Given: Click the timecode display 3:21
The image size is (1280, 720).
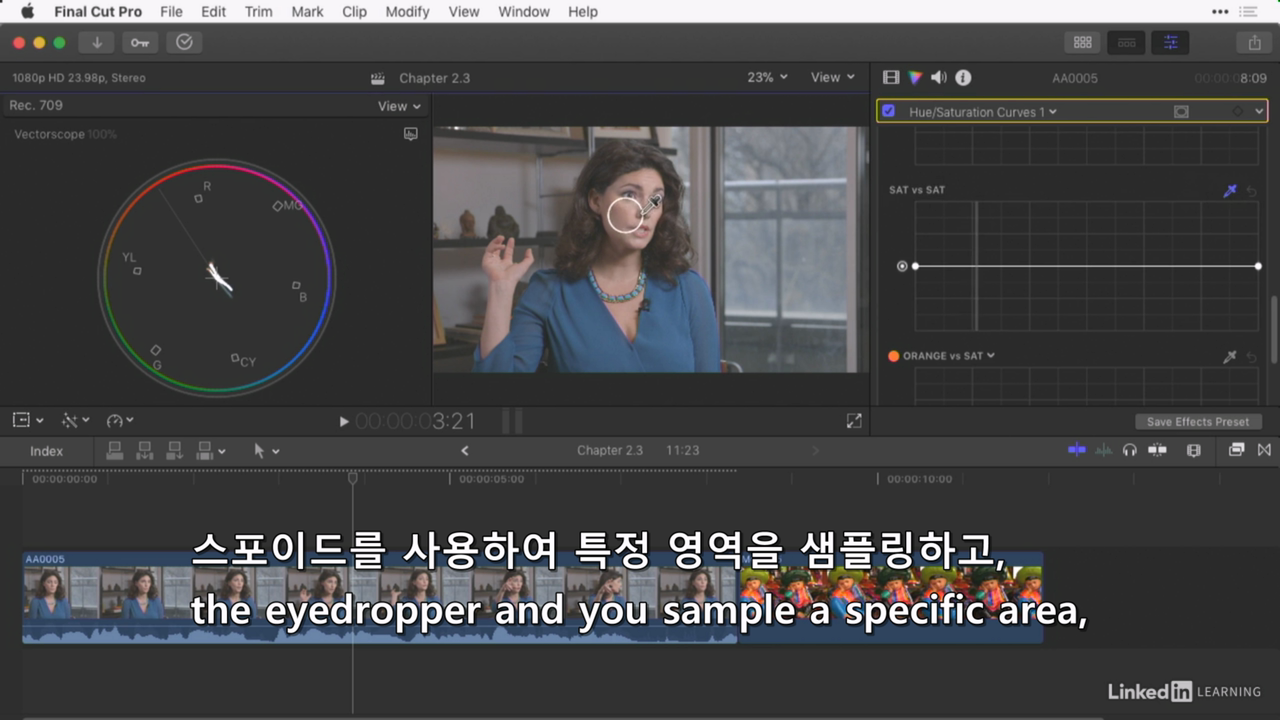Looking at the screenshot, I should pos(415,422).
